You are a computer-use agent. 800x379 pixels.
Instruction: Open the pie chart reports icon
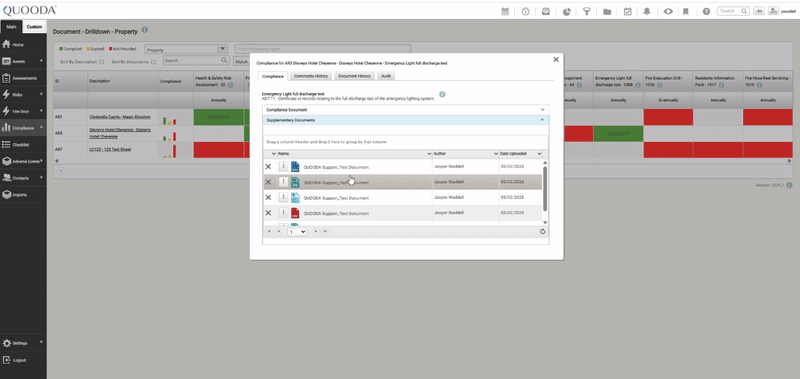[566, 11]
